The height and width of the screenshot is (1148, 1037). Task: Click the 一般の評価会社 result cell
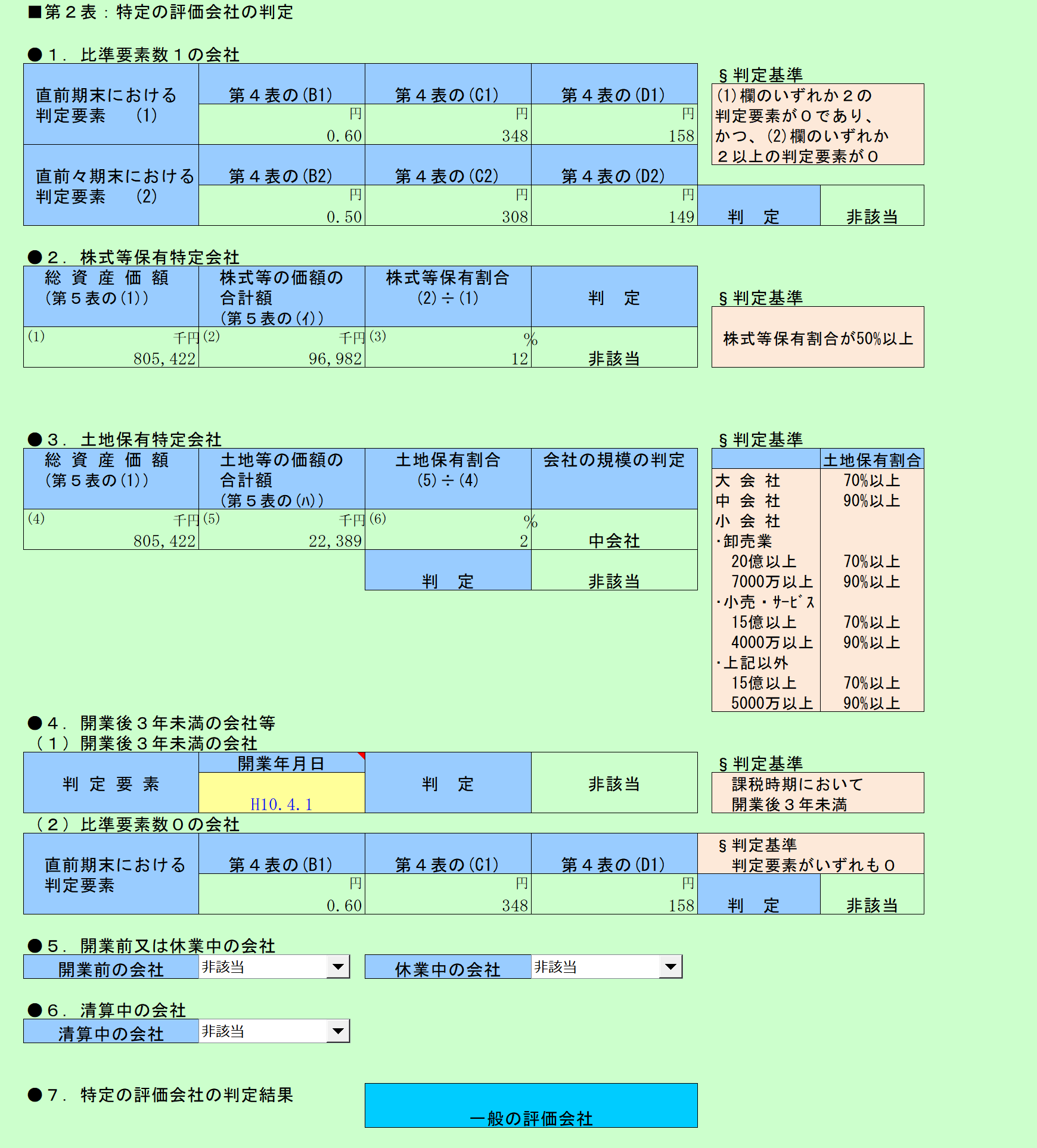tap(531, 1105)
